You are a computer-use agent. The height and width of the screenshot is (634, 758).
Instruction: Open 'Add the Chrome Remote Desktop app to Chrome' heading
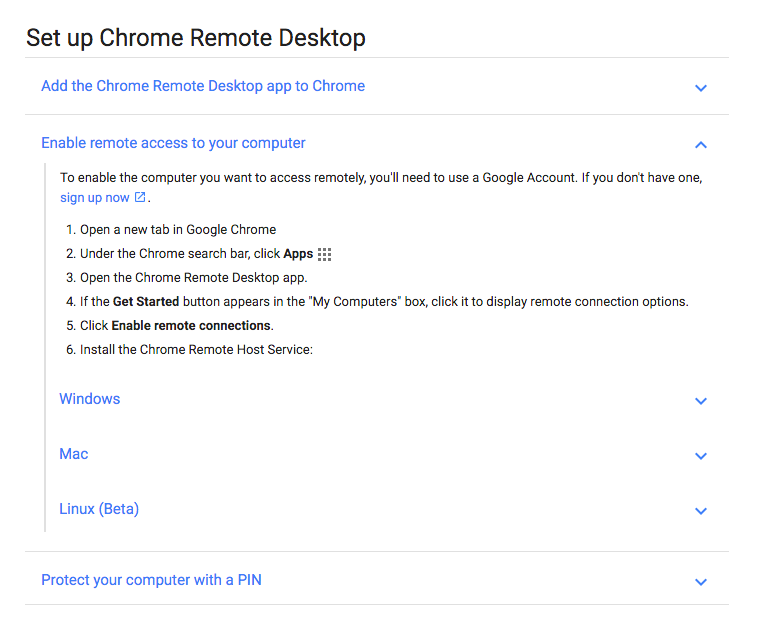(203, 86)
